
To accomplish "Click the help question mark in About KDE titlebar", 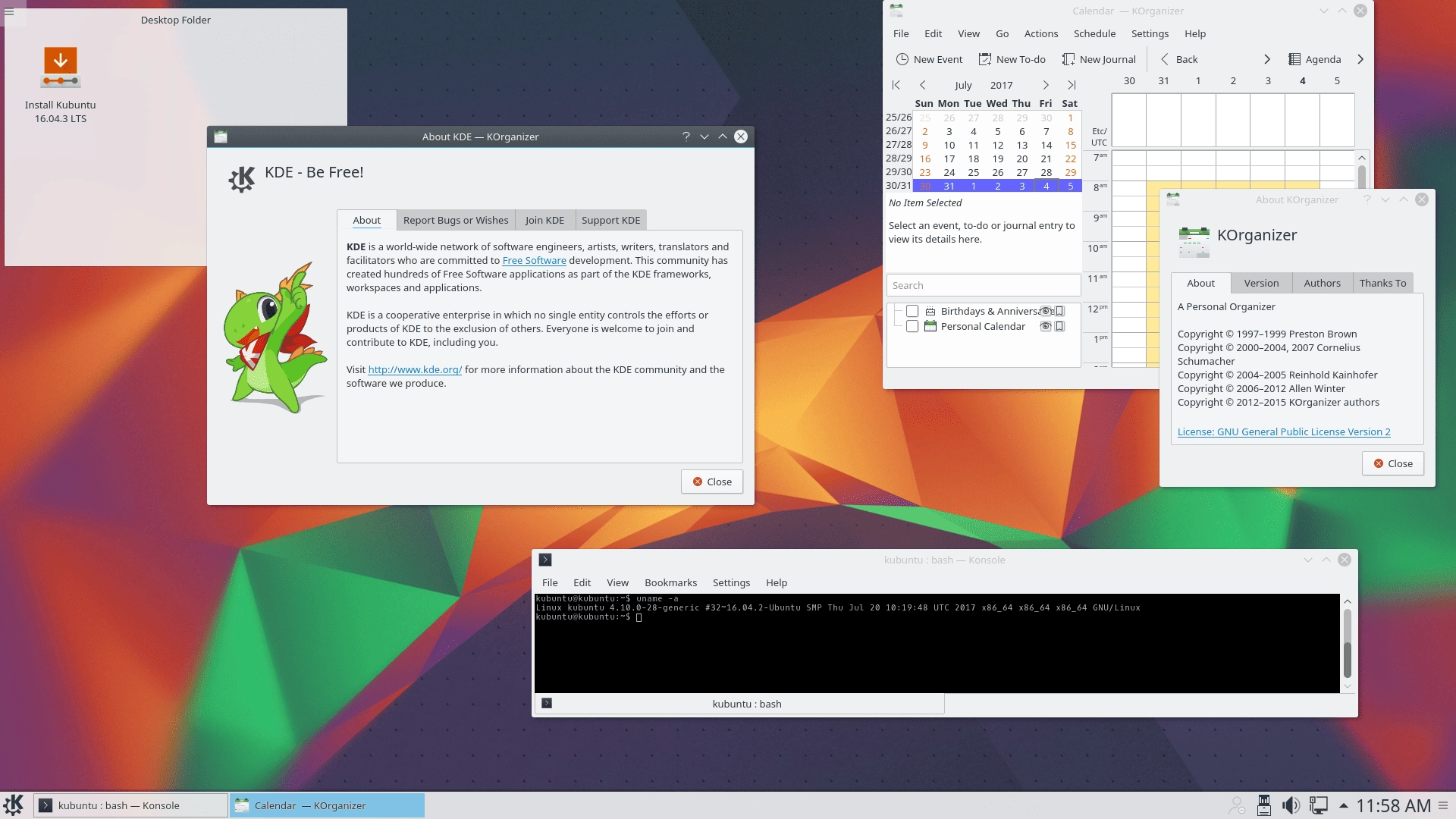I will click(686, 136).
